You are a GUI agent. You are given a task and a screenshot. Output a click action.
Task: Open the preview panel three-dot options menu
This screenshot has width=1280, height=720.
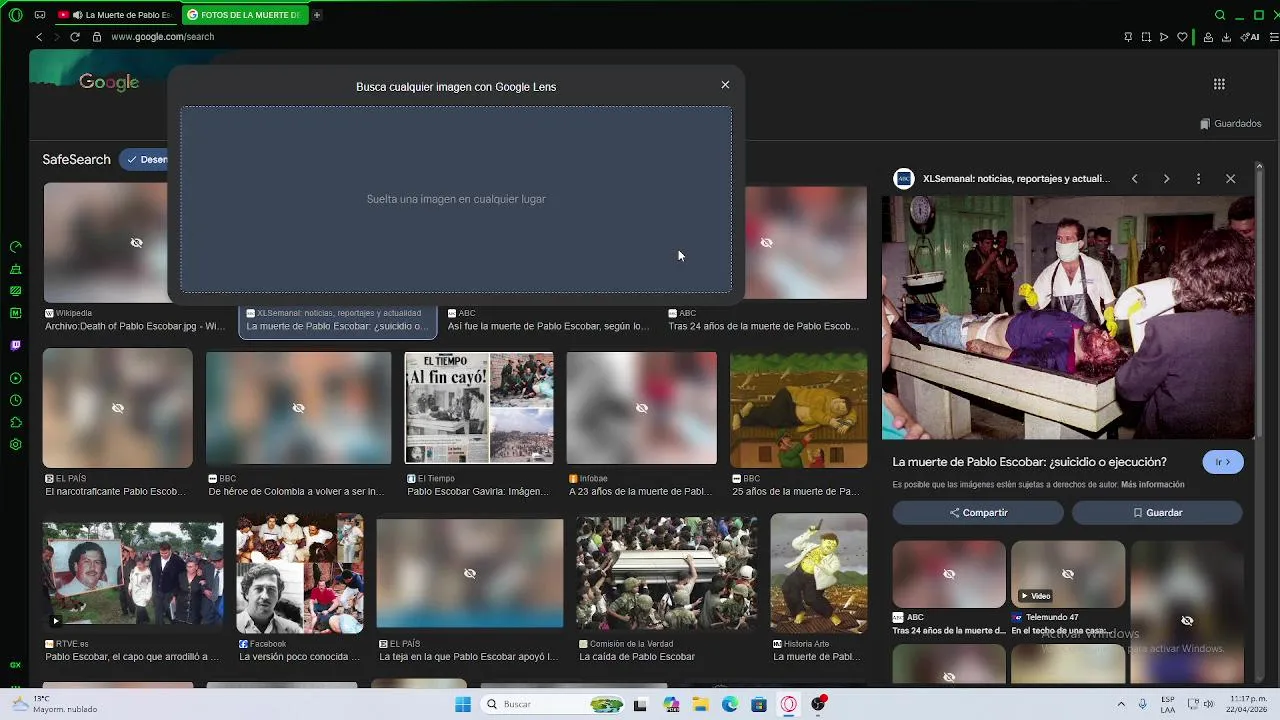(1198, 179)
